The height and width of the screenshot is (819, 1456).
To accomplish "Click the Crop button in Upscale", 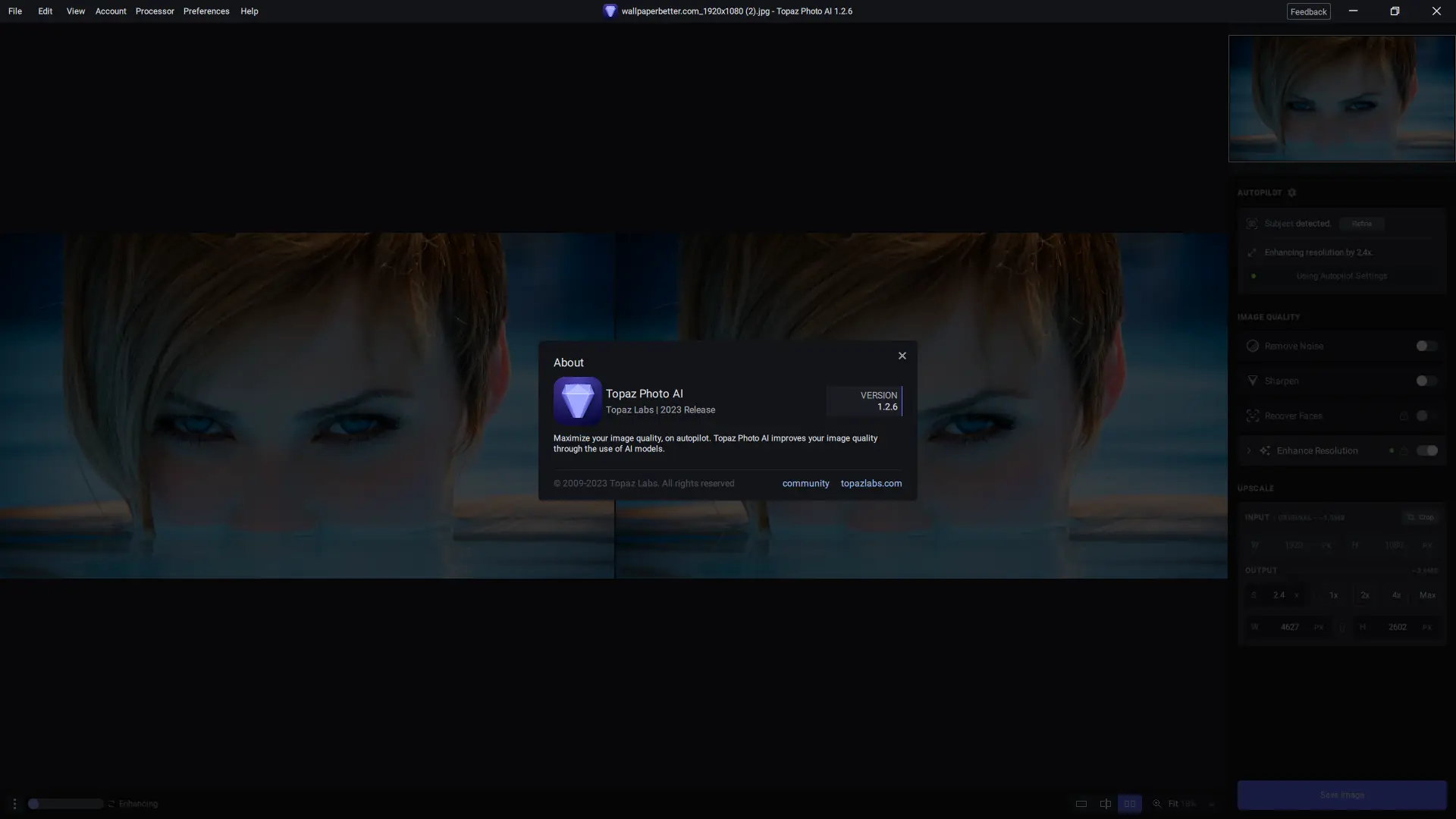I will [x=1420, y=517].
